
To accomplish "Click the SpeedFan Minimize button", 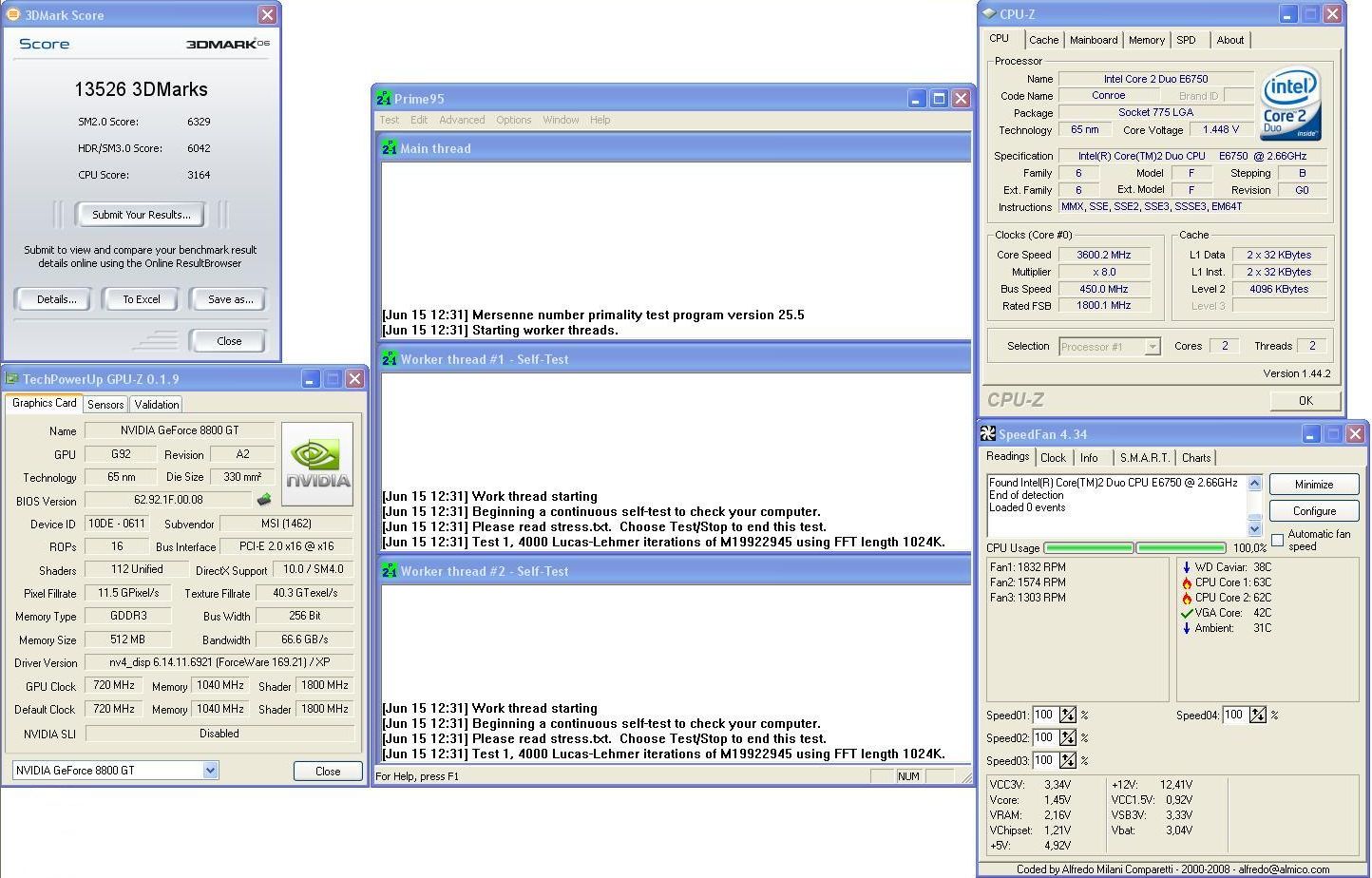I will (x=1314, y=485).
